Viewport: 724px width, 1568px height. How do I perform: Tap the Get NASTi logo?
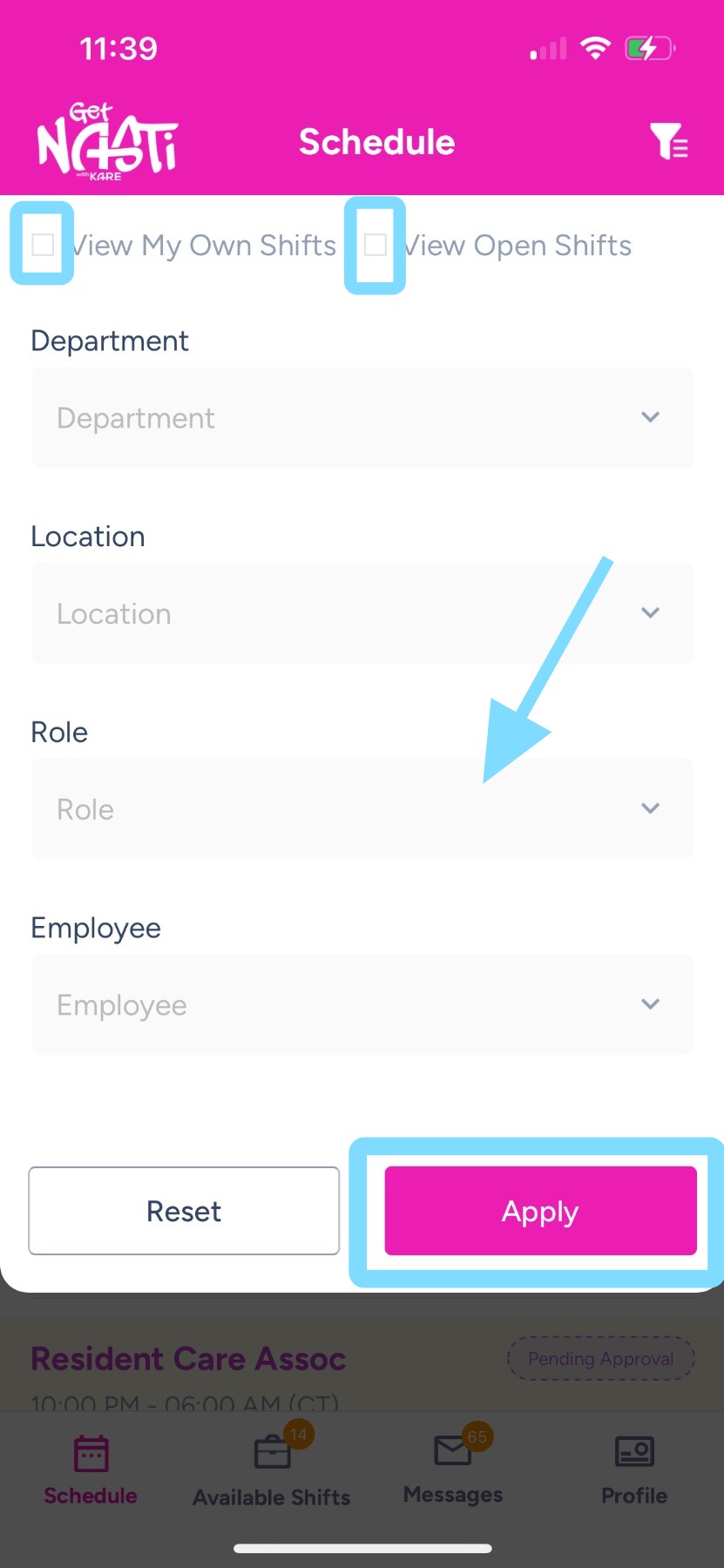click(107, 141)
